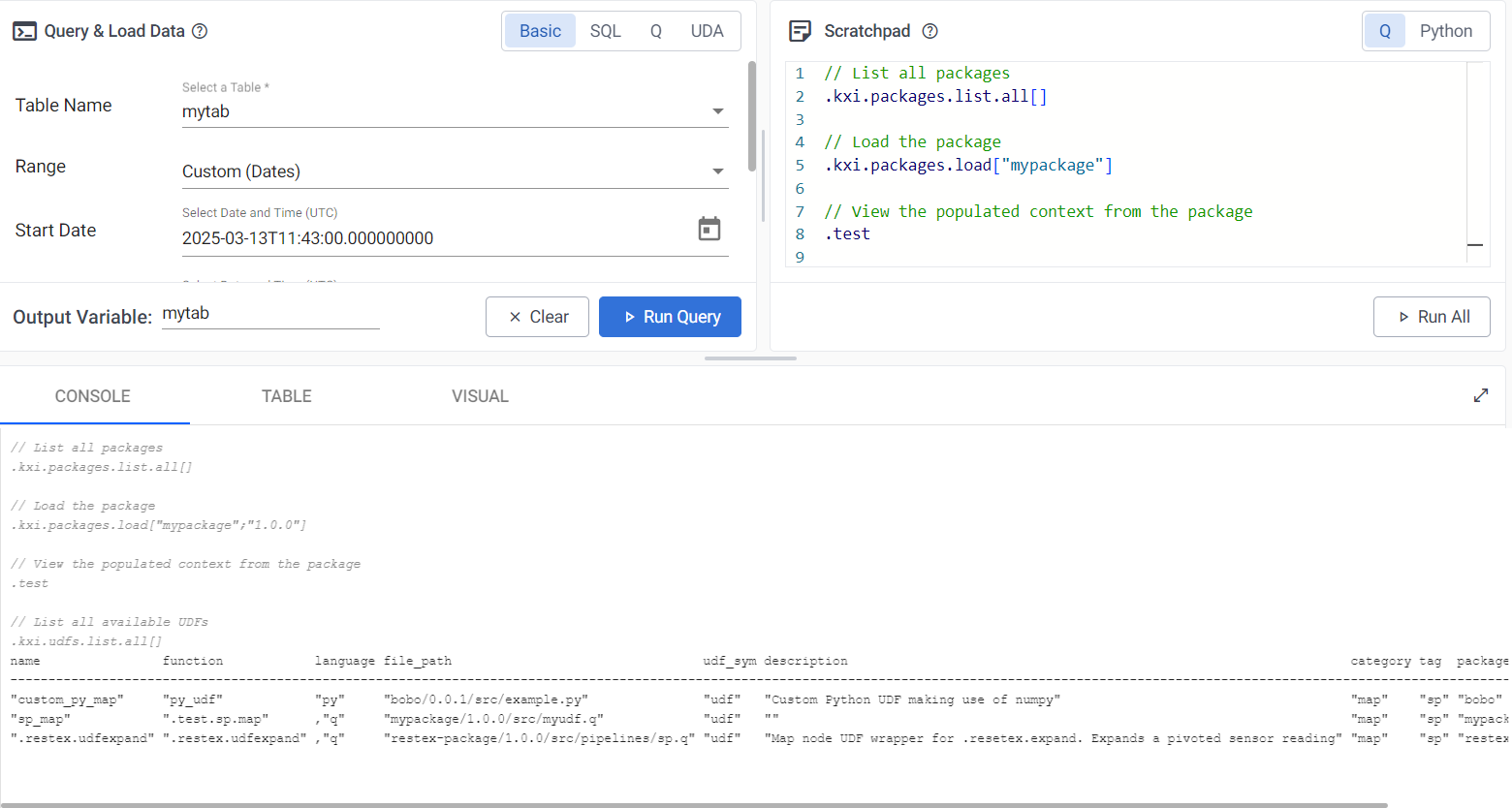Set scratchpad language to Q

tap(1385, 31)
